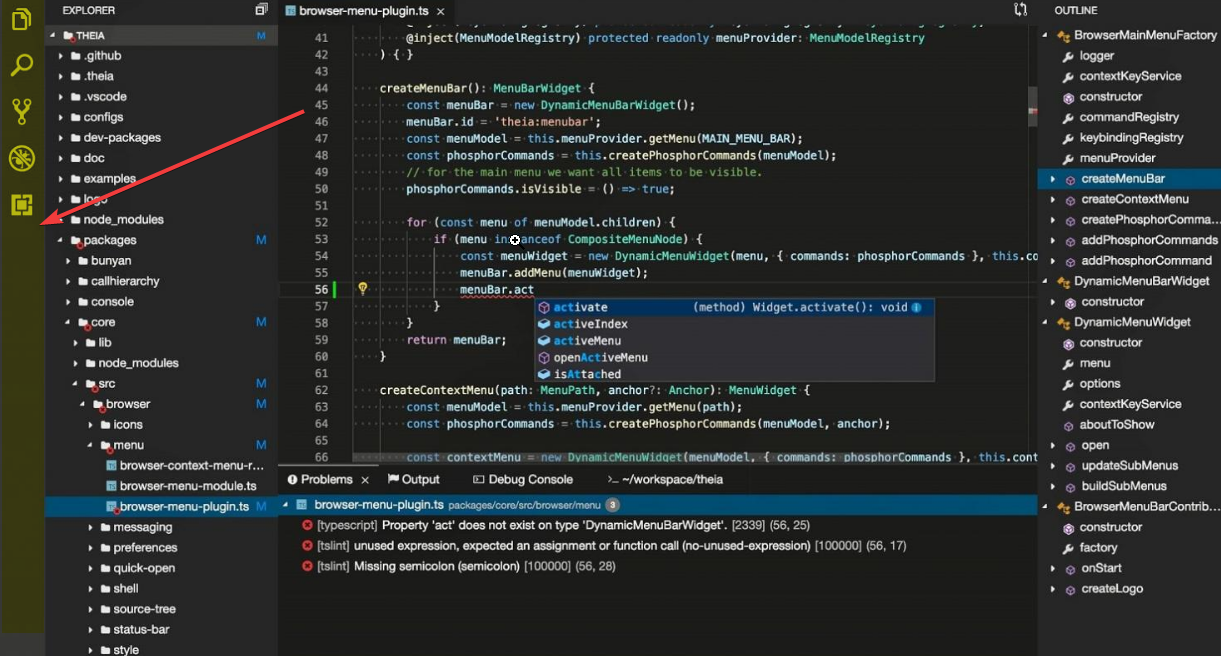Collapse the packages folder
The image size is (1221, 656).
tap(61, 240)
